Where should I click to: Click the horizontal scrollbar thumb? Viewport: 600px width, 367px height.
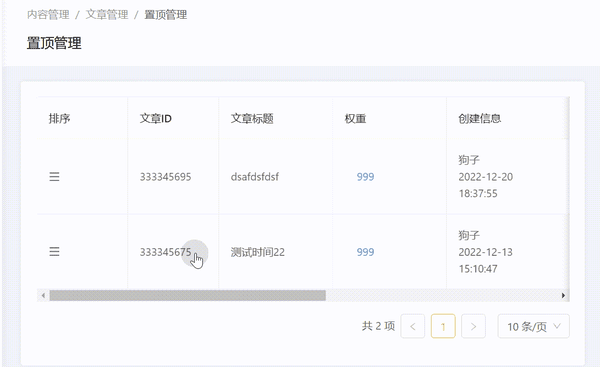coord(188,295)
